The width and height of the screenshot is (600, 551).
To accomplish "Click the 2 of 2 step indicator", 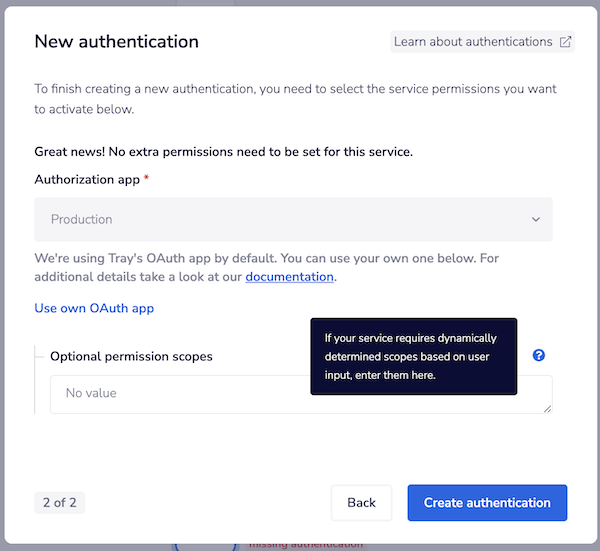I will pos(59,503).
